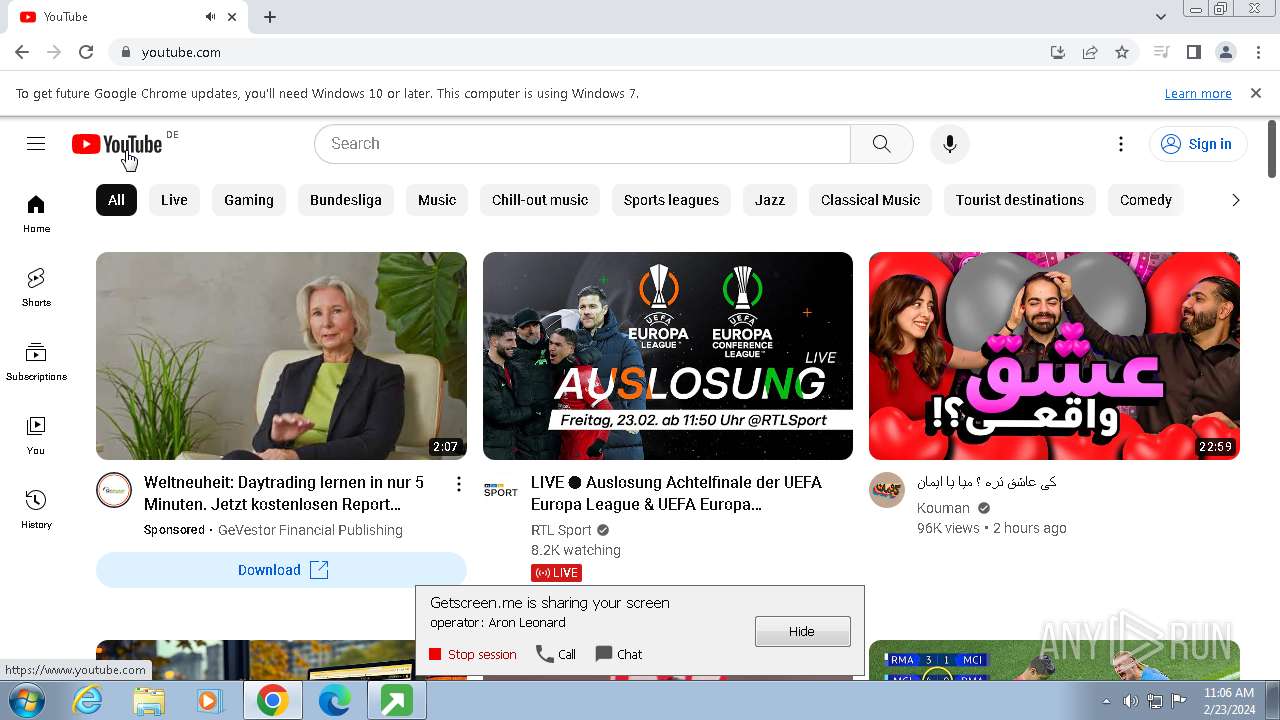
Task: Open ad options menu for Daytrading video
Action: [x=459, y=484]
